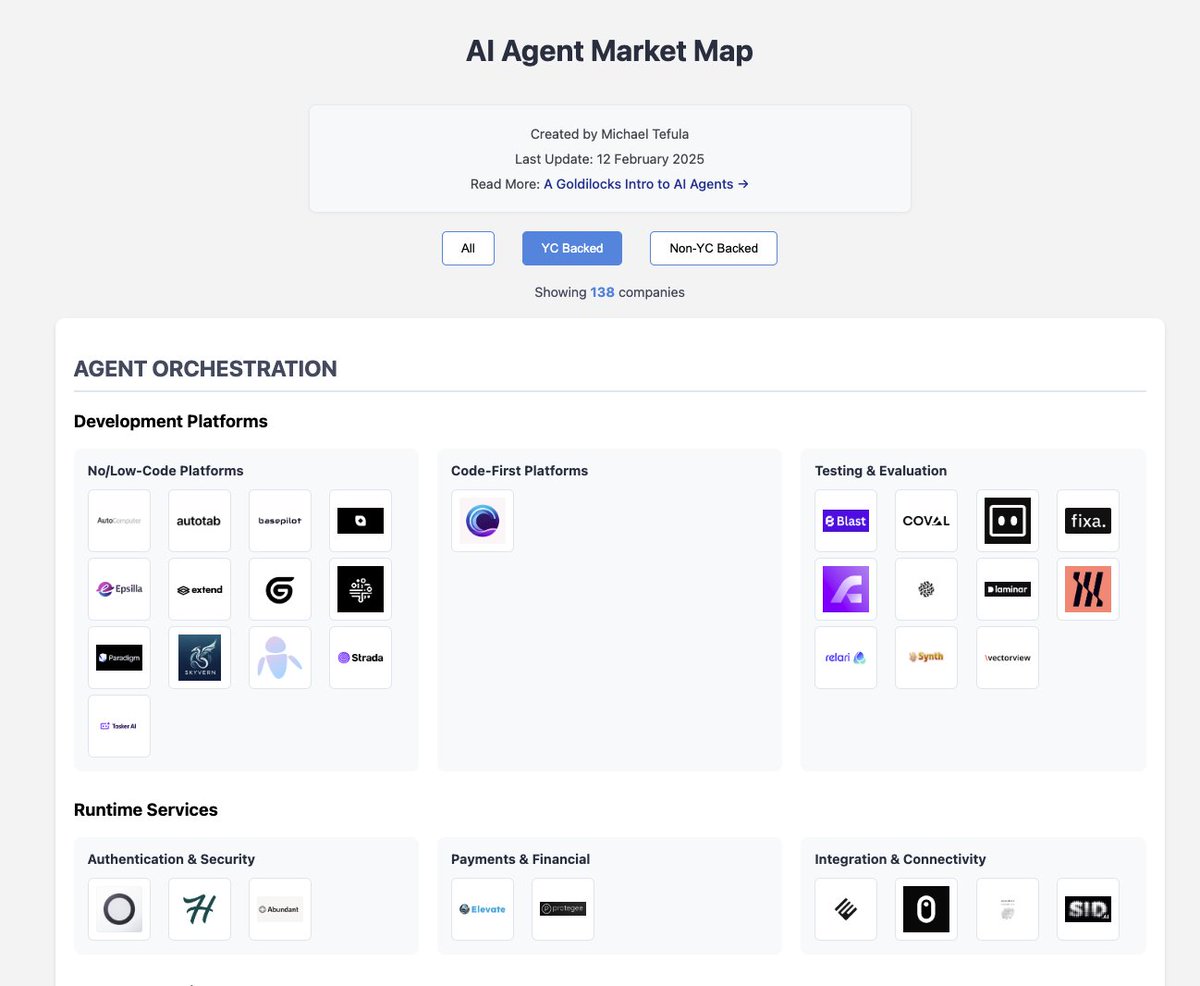Open the Elevate icon under Payments & Financial

[x=482, y=909]
